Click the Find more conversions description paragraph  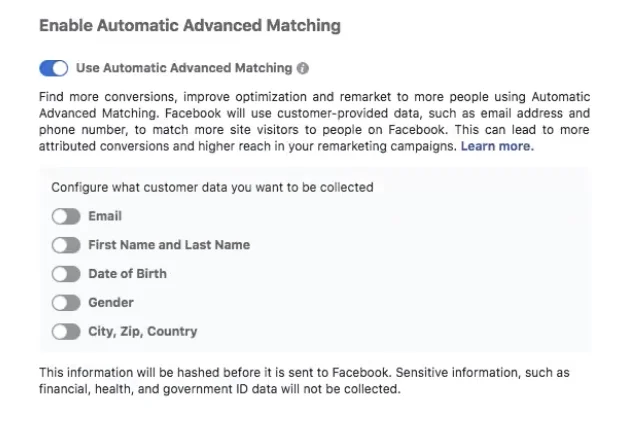pyautogui.click(x=314, y=122)
